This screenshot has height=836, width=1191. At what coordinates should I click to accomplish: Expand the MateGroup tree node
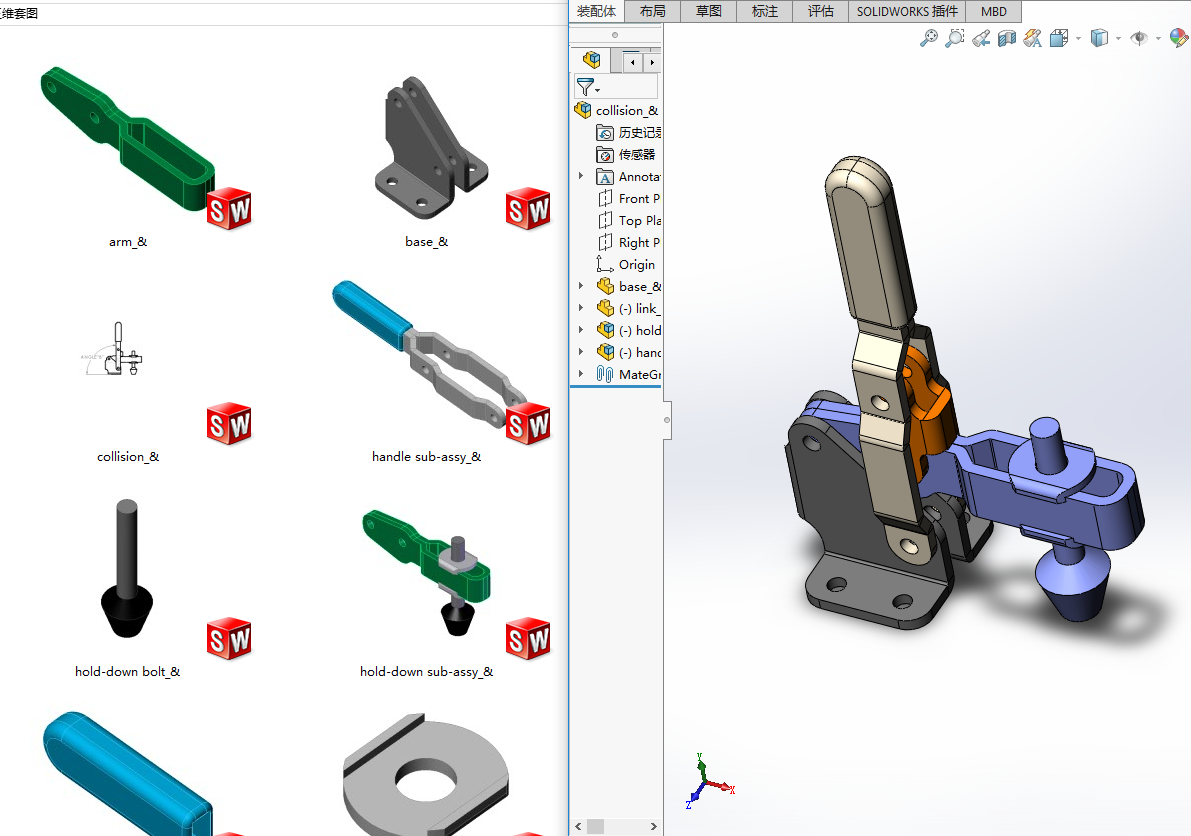581,374
